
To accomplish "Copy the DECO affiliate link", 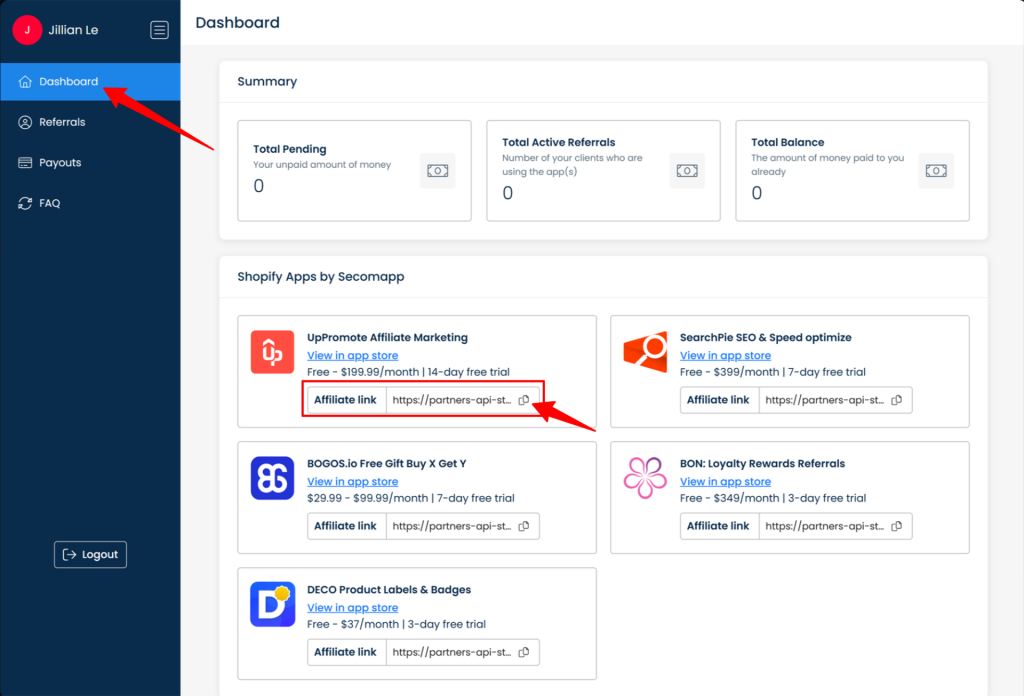I will (x=524, y=652).
